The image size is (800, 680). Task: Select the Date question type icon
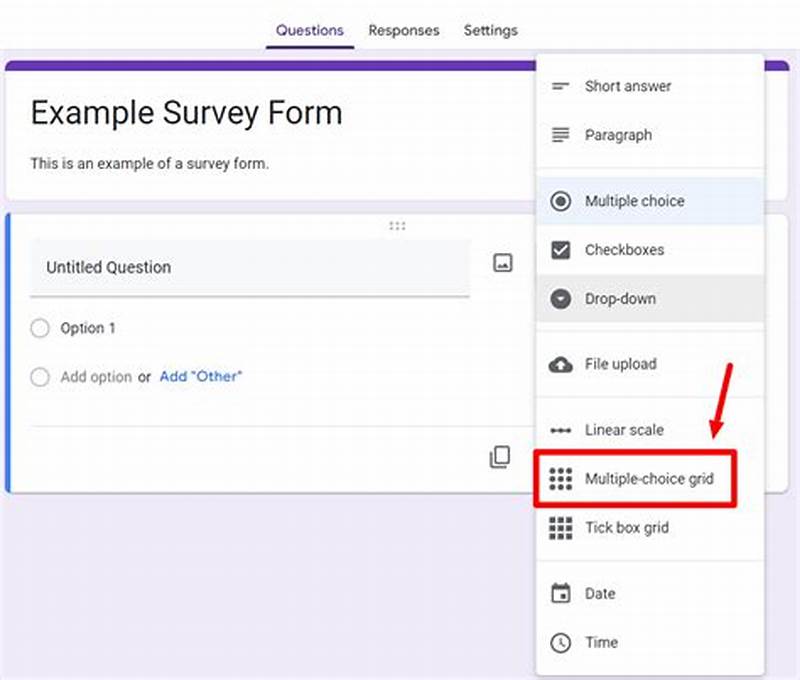560,593
